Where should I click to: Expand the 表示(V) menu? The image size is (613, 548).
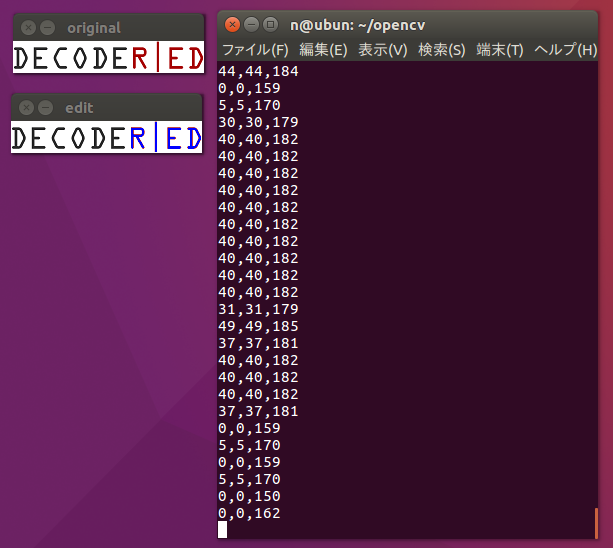pyautogui.click(x=383, y=50)
